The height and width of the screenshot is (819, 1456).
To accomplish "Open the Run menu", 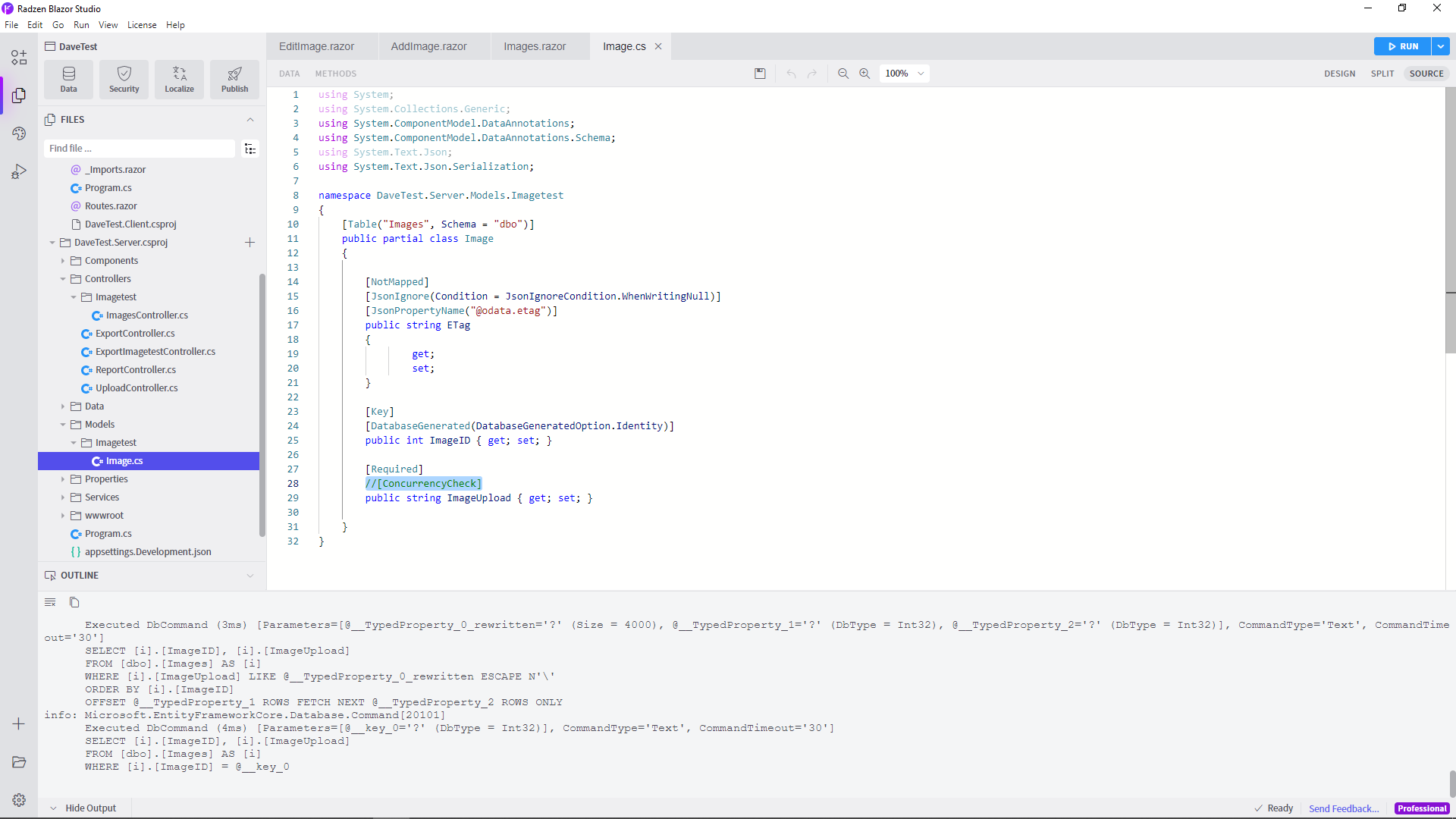I will click(x=82, y=24).
